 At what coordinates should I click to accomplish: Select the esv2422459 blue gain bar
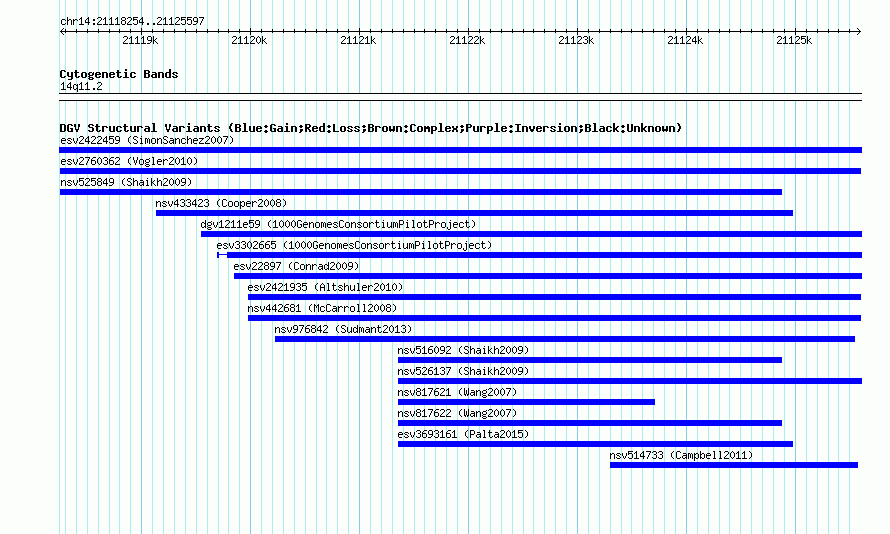(460, 150)
